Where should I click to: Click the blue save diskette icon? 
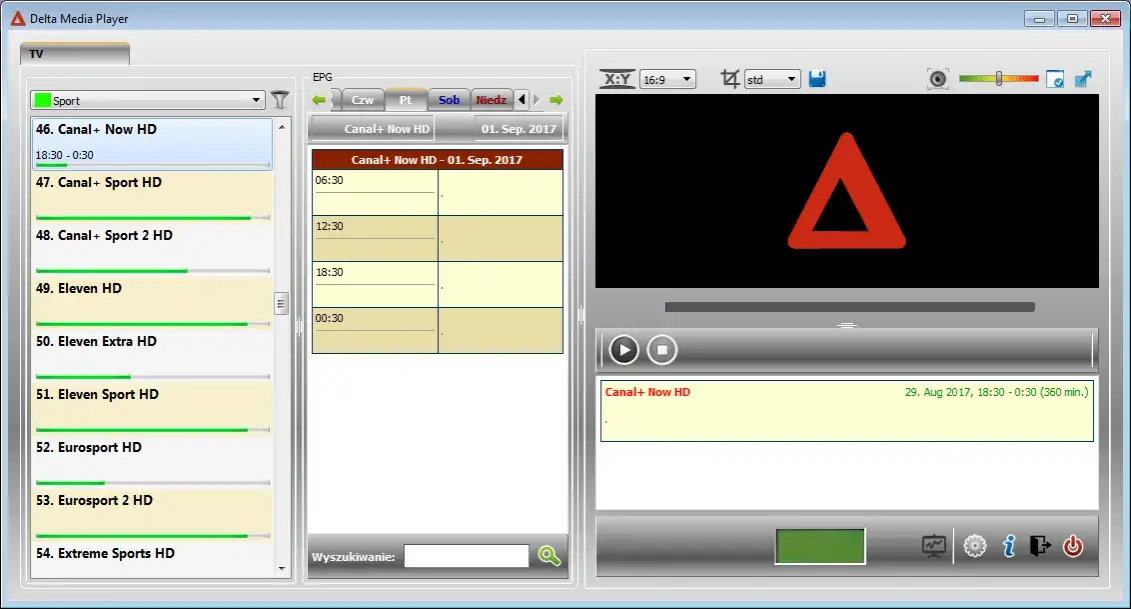817,78
